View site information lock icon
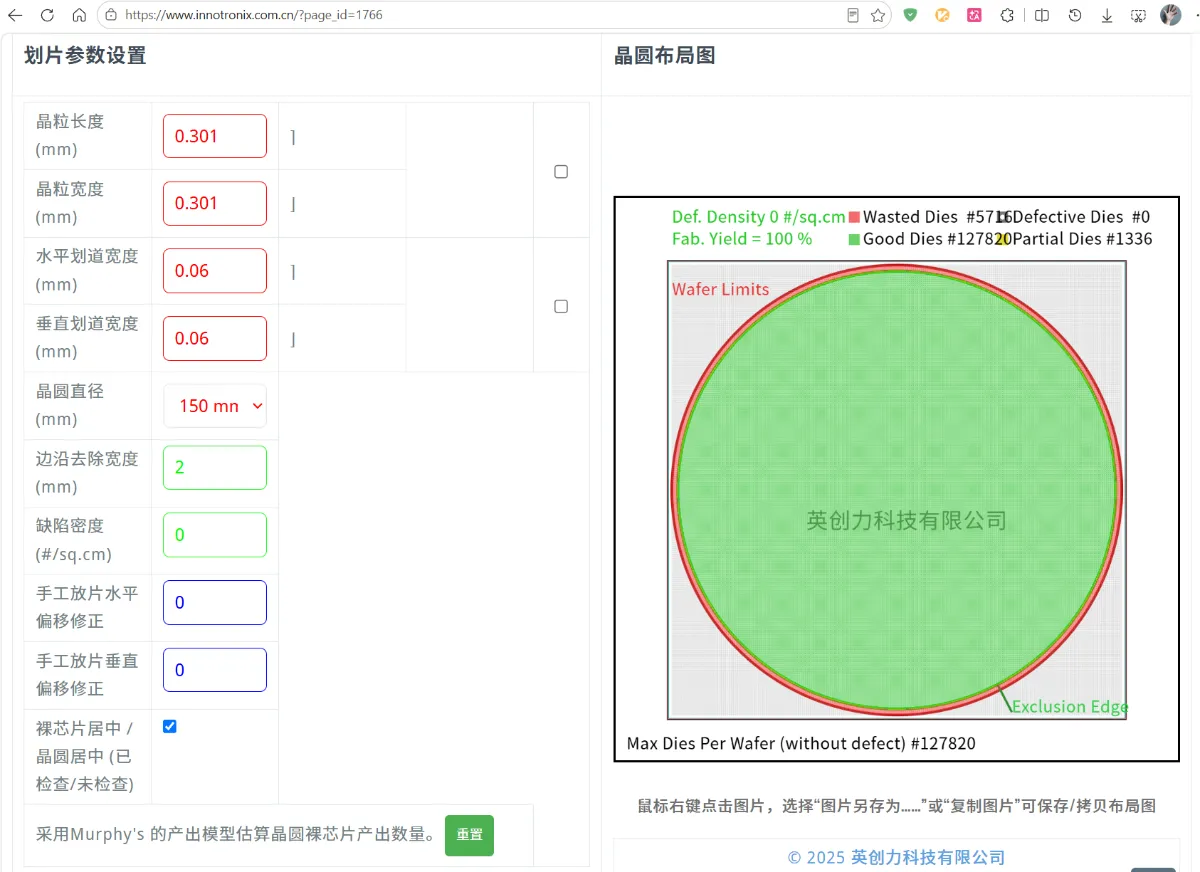Screen dimensions: 1200x872 [111, 15]
